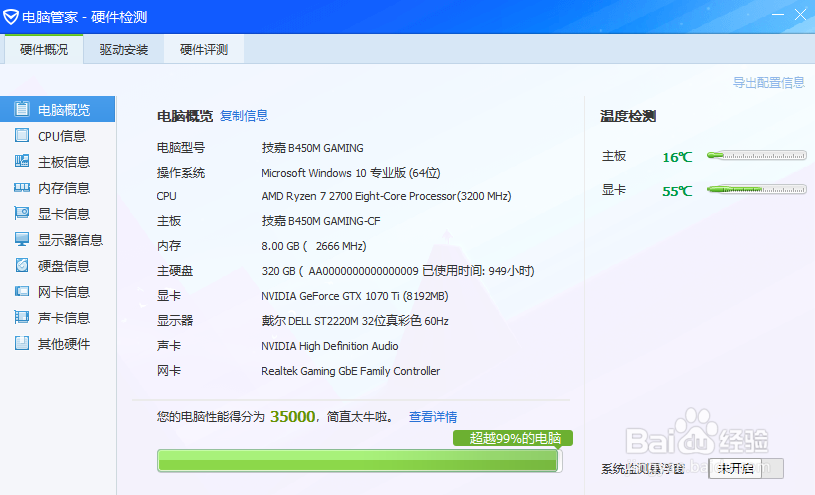Click the 显卡信息 graphics card icon

tap(22, 213)
